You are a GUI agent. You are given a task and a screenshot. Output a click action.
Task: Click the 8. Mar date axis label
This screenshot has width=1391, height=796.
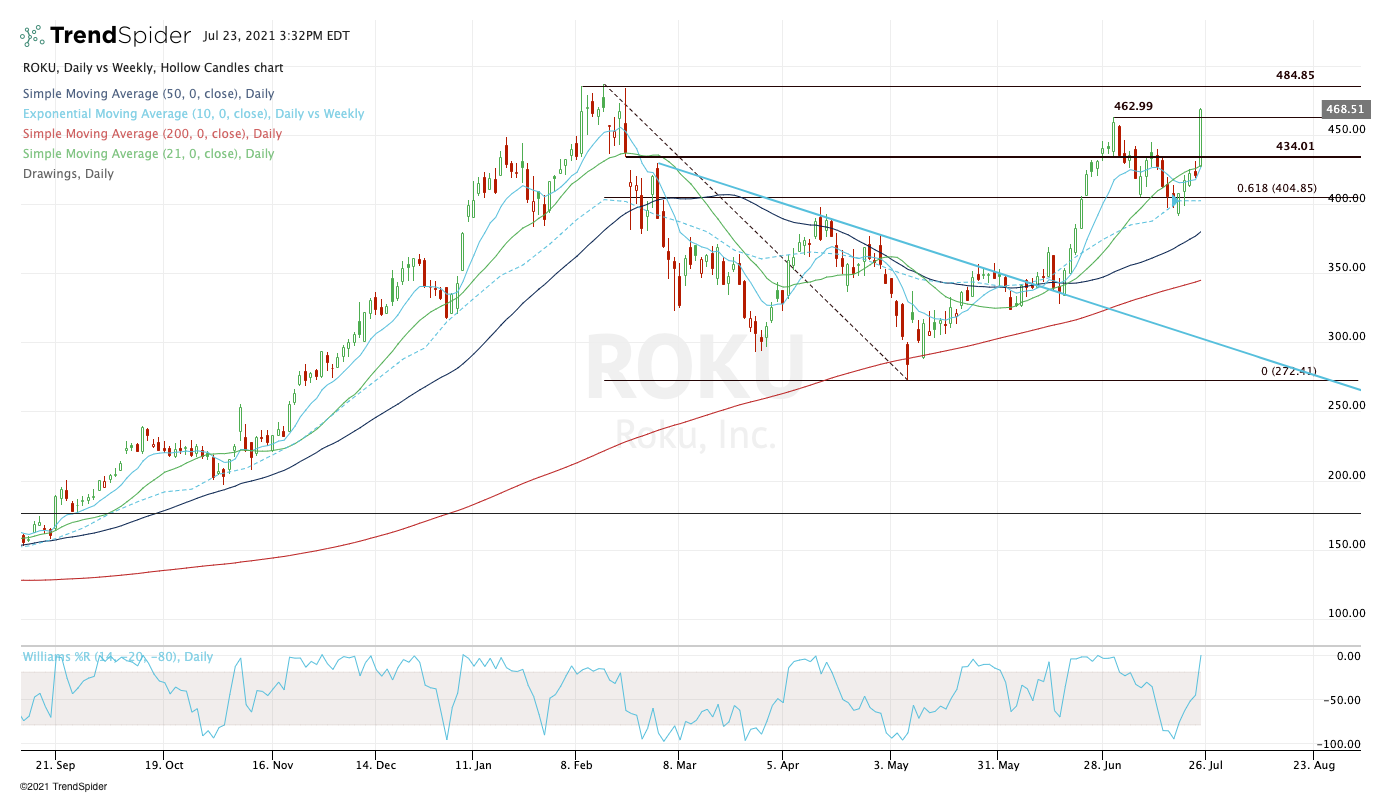(678, 764)
